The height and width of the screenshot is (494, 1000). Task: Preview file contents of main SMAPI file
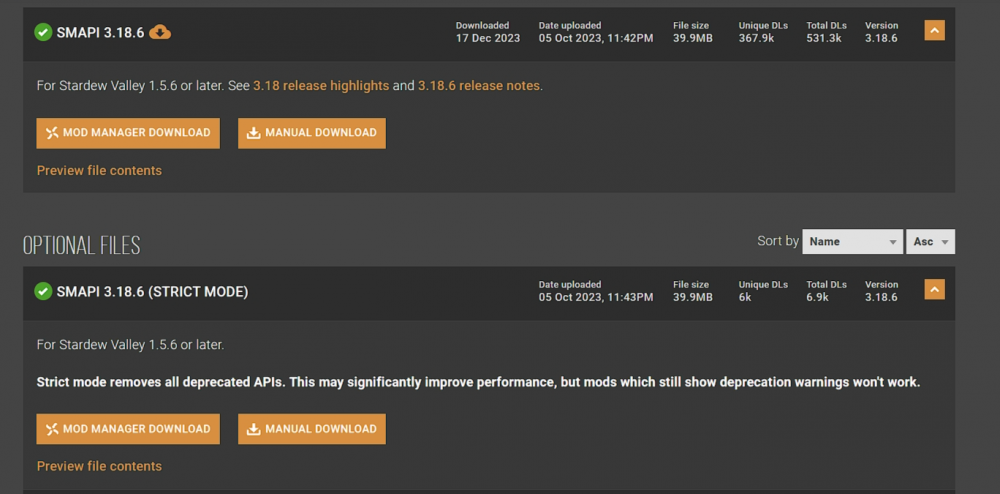99,171
